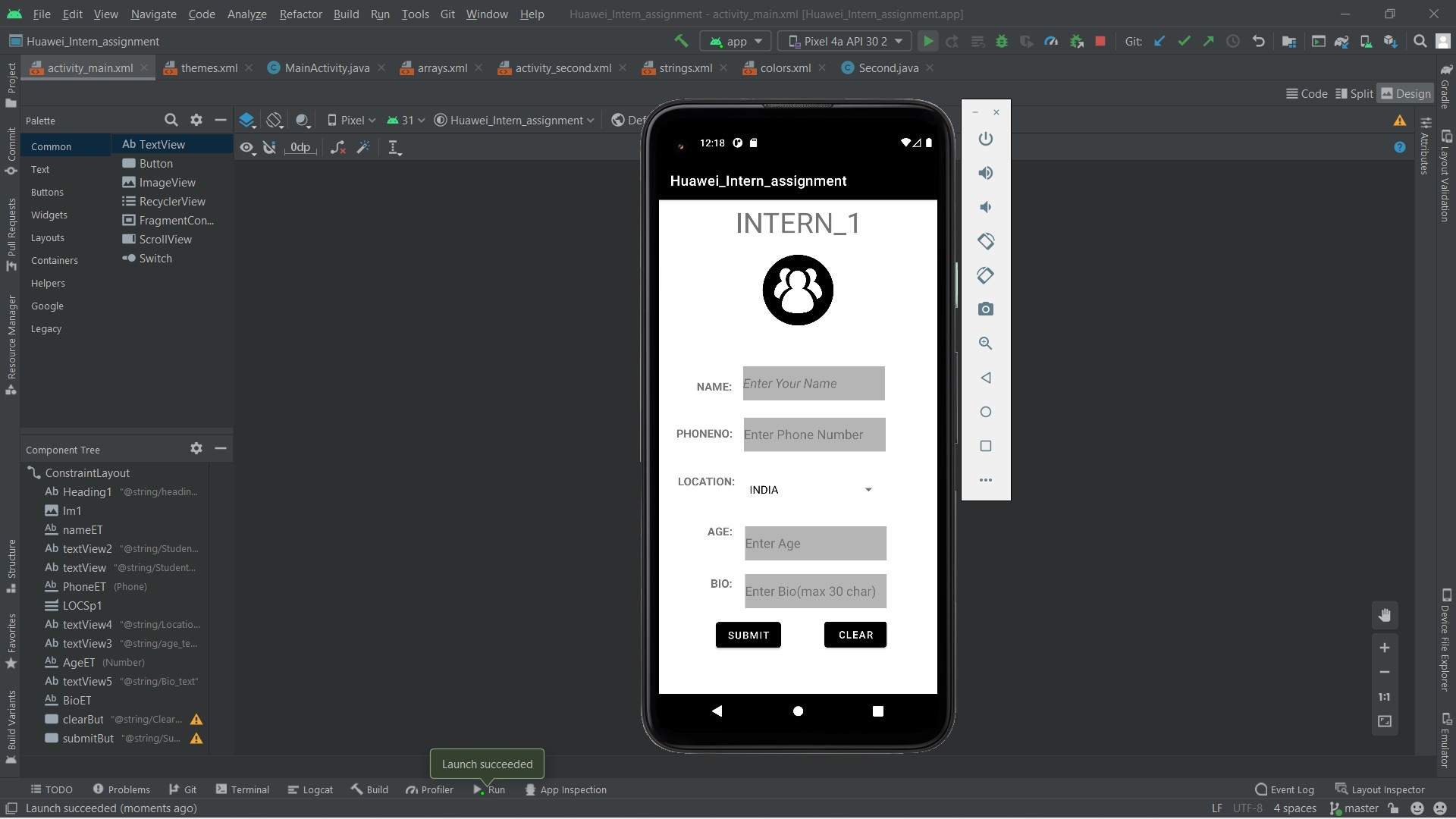Switch to strings.xml tab
The width and height of the screenshot is (1456, 819).
[x=686, y=67]
